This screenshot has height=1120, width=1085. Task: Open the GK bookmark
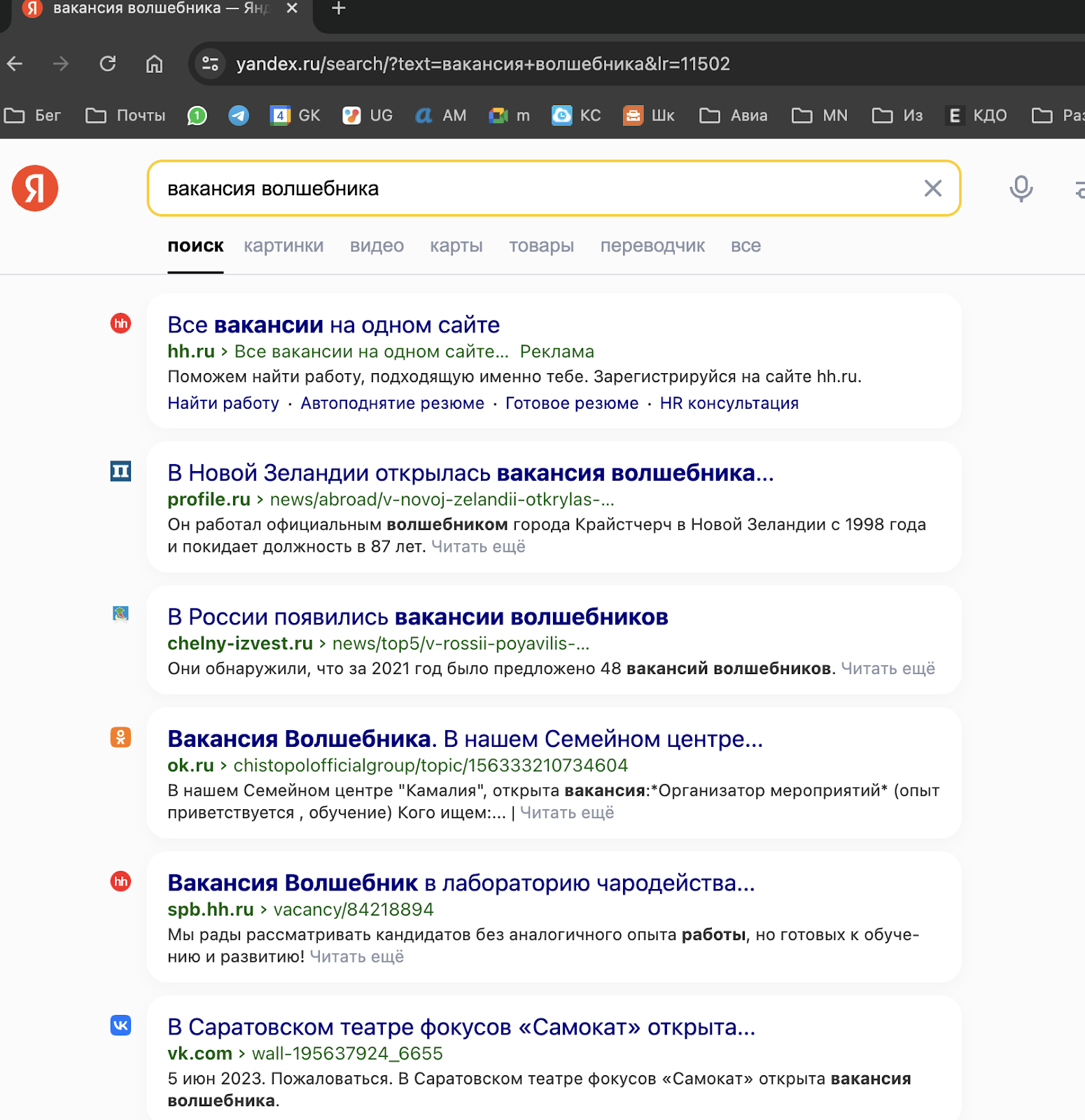point(295,115)
